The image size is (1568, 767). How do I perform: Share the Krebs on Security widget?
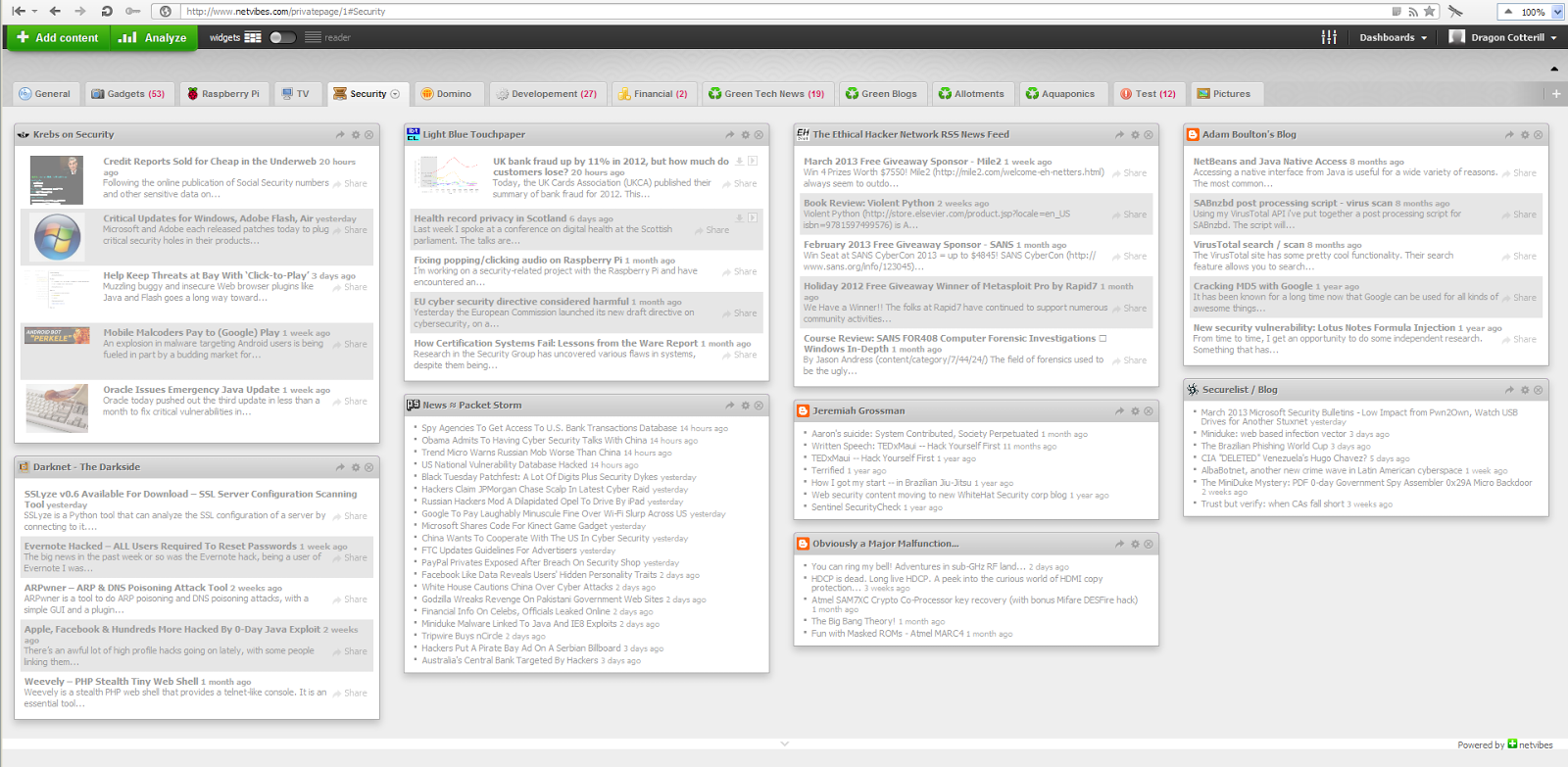(340, 135)
